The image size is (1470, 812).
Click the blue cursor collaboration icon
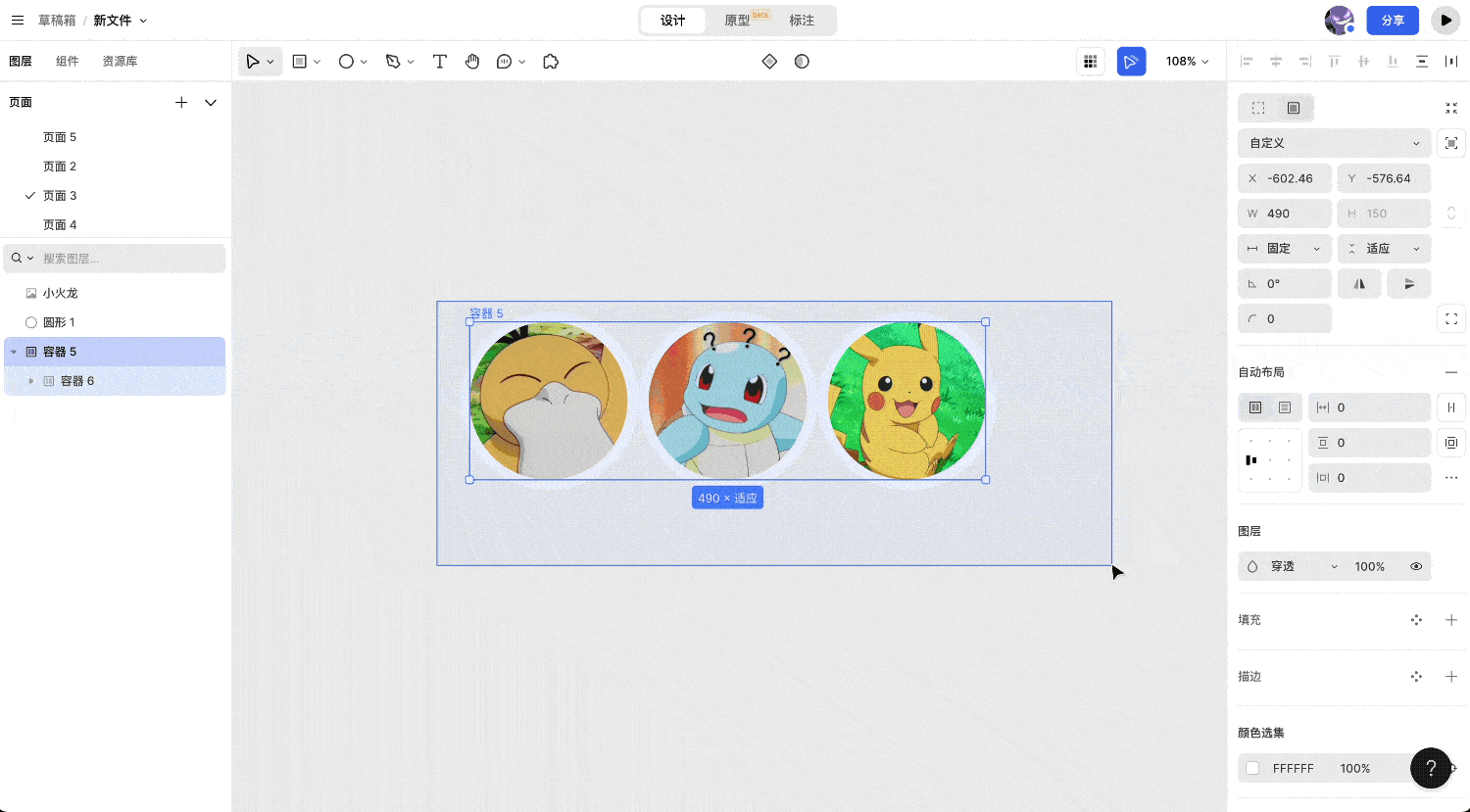click(x=1131, y=62)
